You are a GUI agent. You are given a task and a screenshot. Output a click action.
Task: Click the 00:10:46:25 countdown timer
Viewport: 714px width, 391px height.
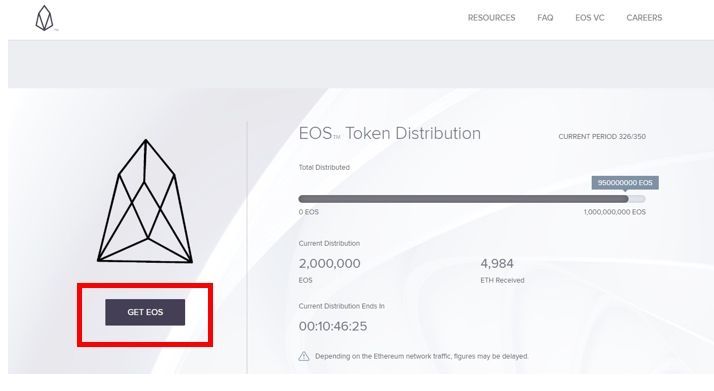tap(333, 326)
